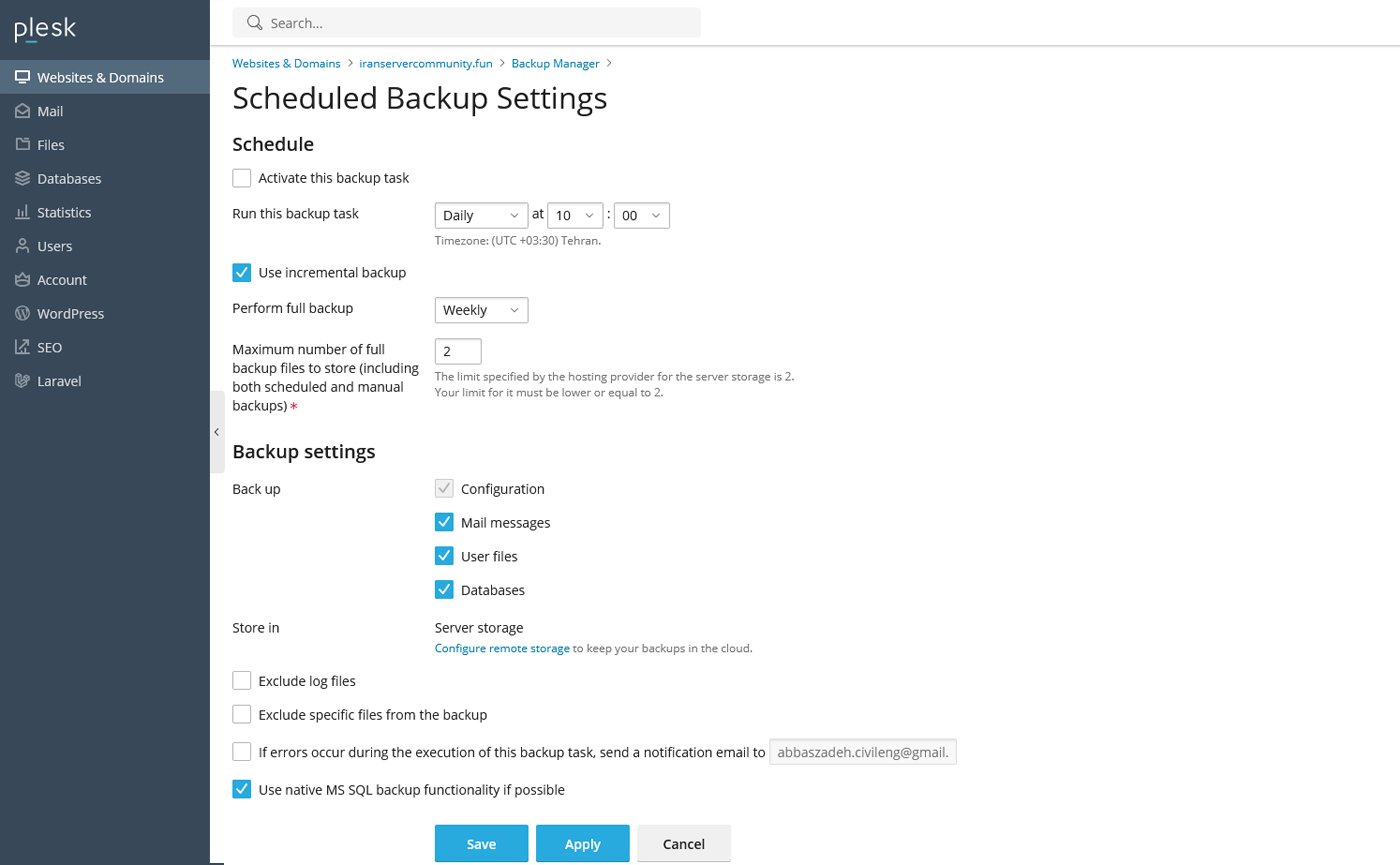Click the Laravel logo icon in sidebar

pos(22,381)
